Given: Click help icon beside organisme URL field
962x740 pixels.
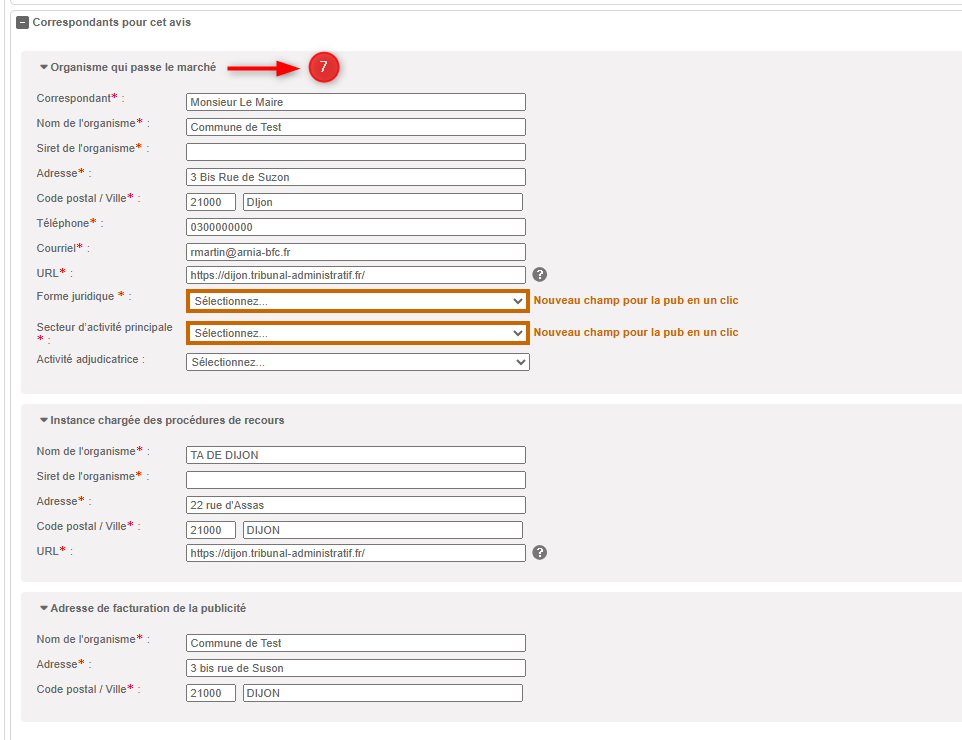Looking at the screenshot, I should pos(540,274).
